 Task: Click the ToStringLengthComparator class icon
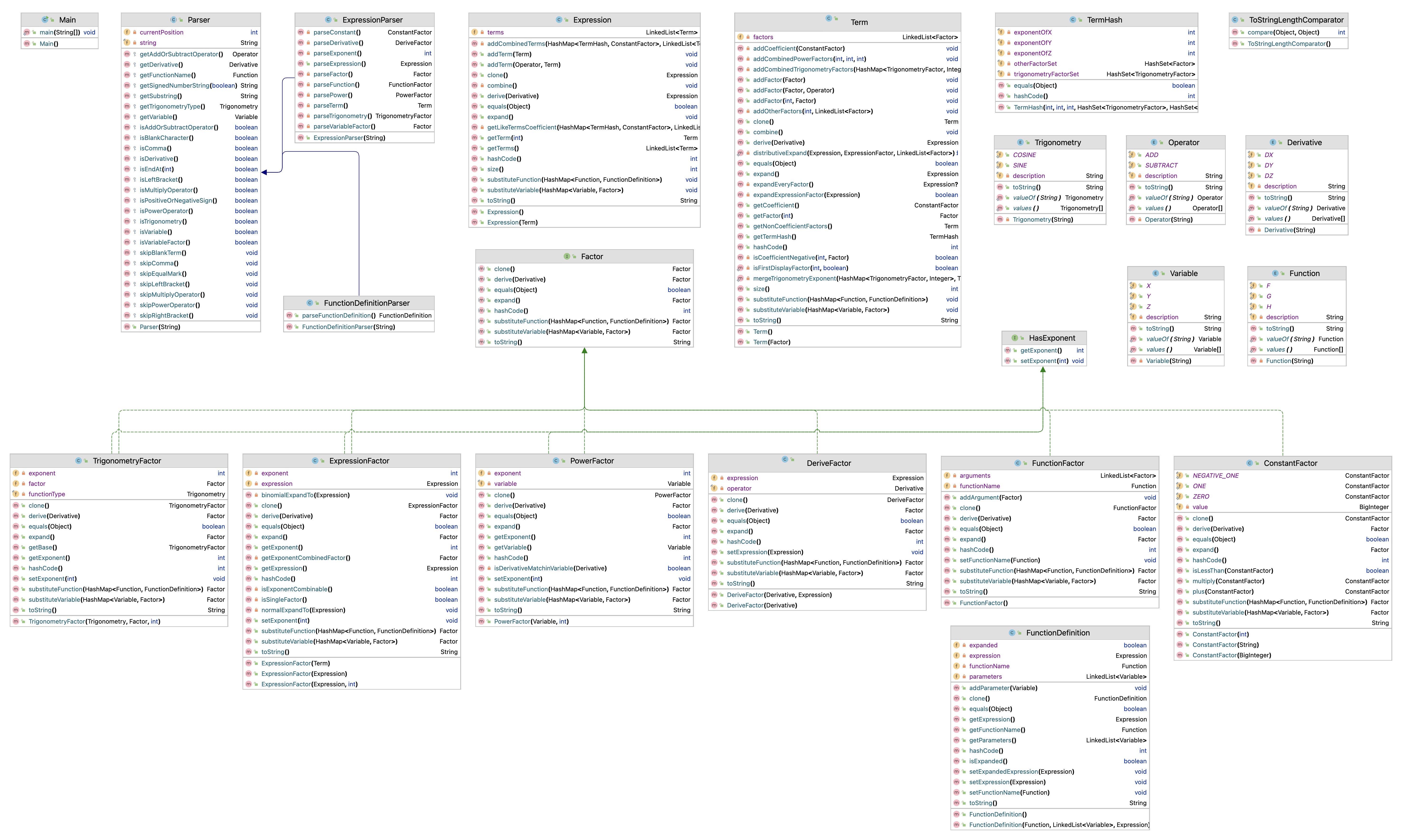pyautogui.click(x=1235, y=20)
